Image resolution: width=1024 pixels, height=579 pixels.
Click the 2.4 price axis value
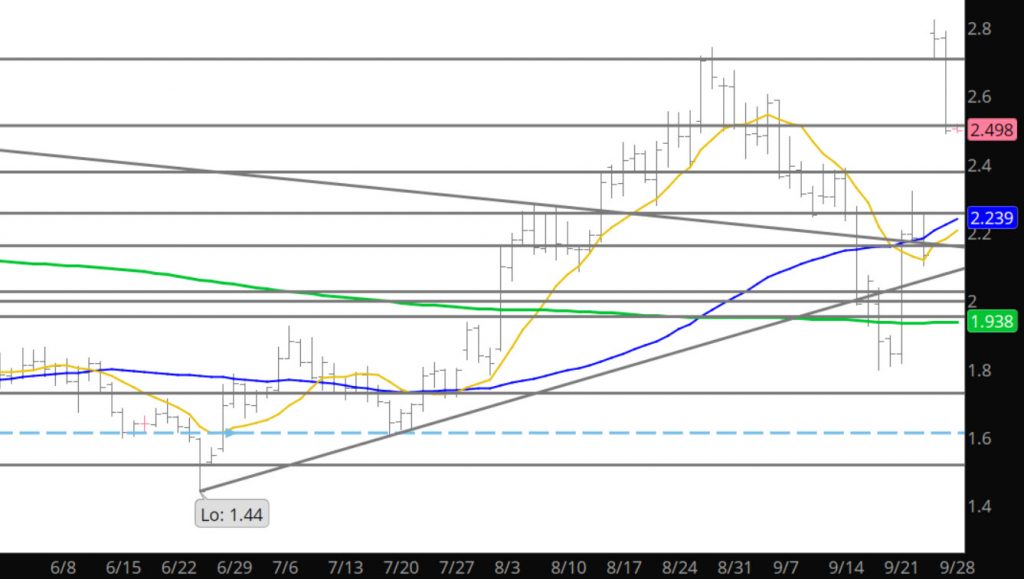(980, 165)
